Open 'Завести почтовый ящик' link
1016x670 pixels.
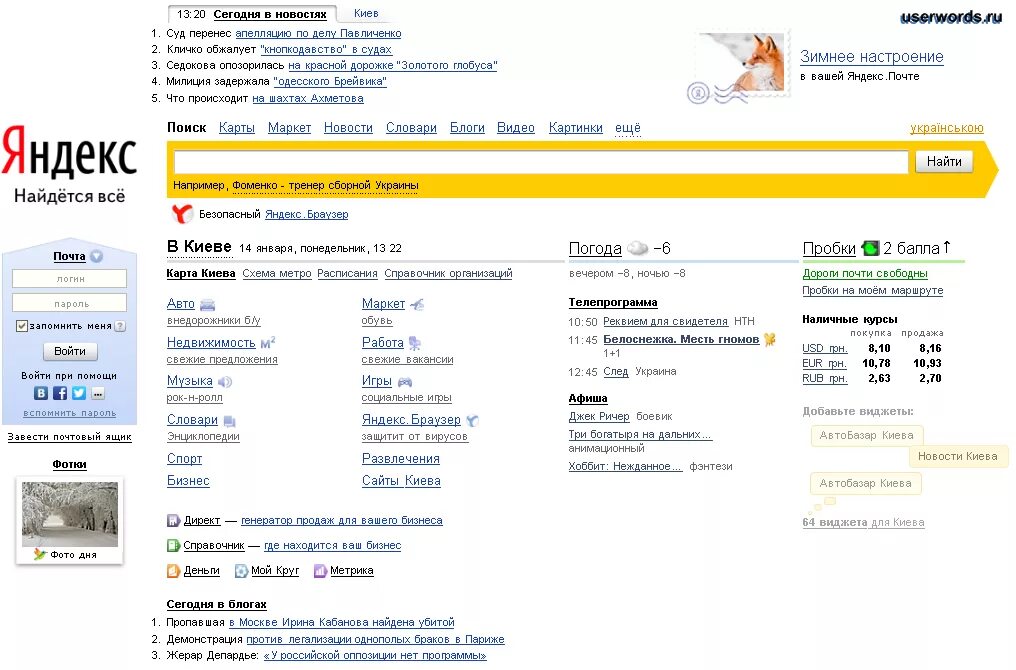point(69,437)
